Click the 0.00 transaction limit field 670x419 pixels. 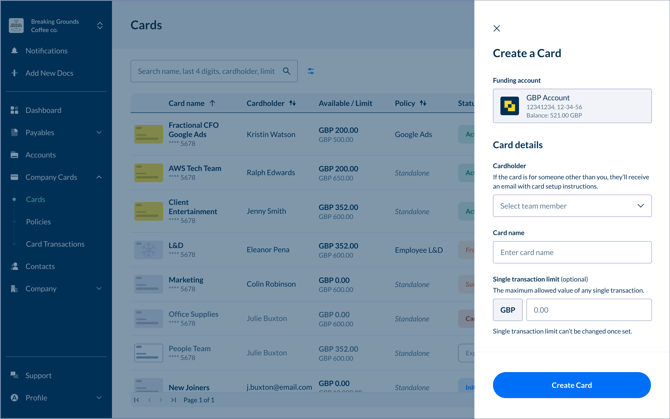coord(589,310)
